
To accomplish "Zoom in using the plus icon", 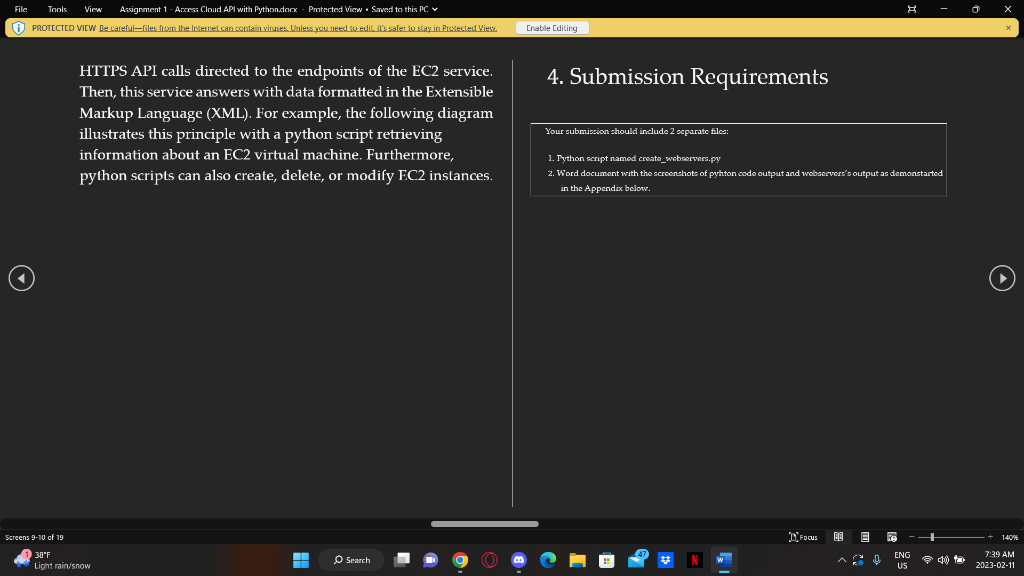I will (x=991, y=536).
